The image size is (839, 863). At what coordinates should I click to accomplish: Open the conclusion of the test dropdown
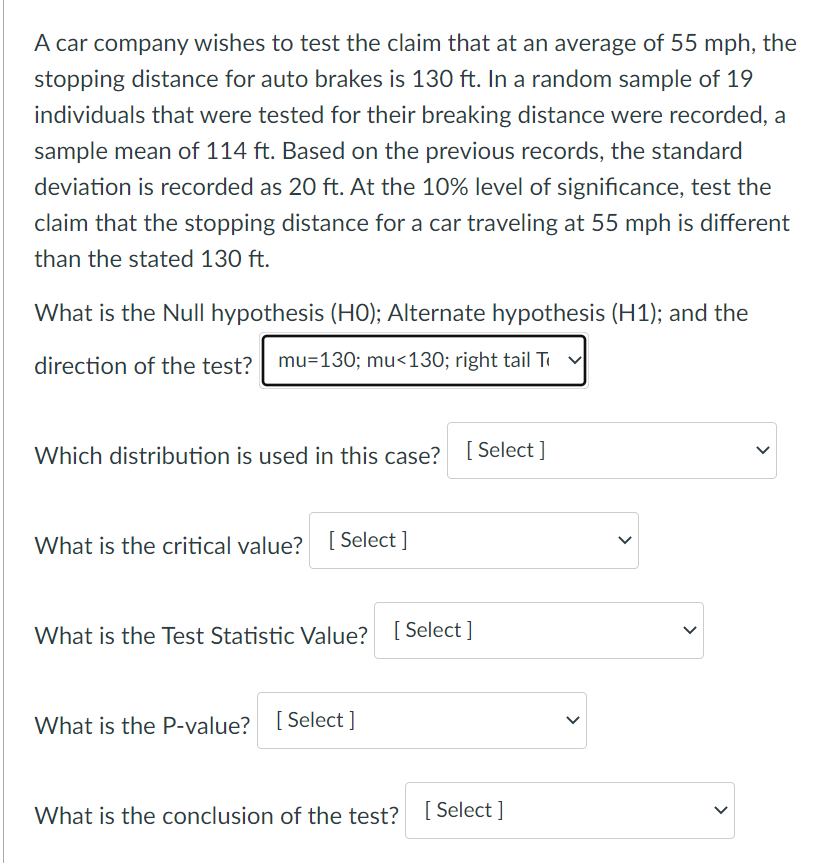pos(569,810)
